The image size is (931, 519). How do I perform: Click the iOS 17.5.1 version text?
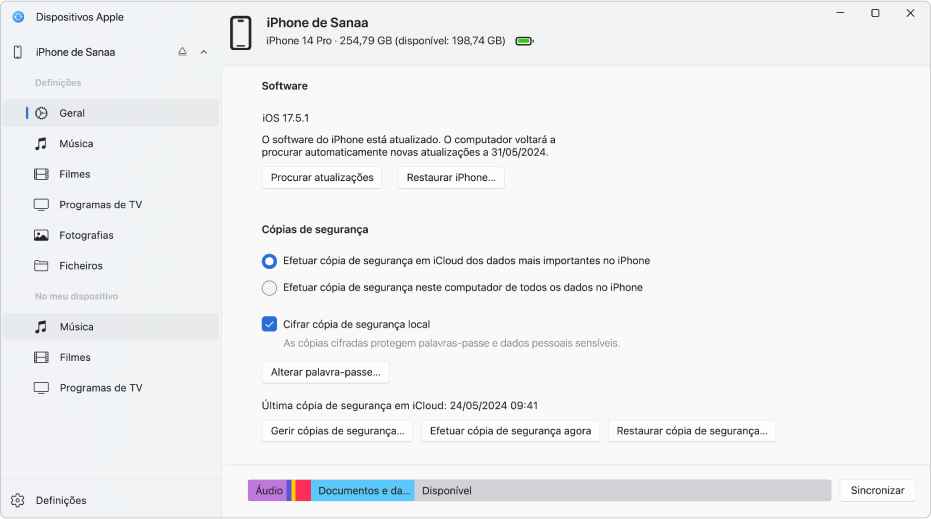pyautogui.click(x=286, y=118)
